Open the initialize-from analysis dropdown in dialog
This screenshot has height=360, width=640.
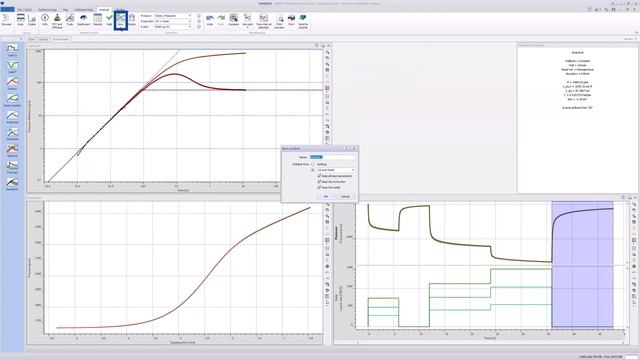[336, 170]
